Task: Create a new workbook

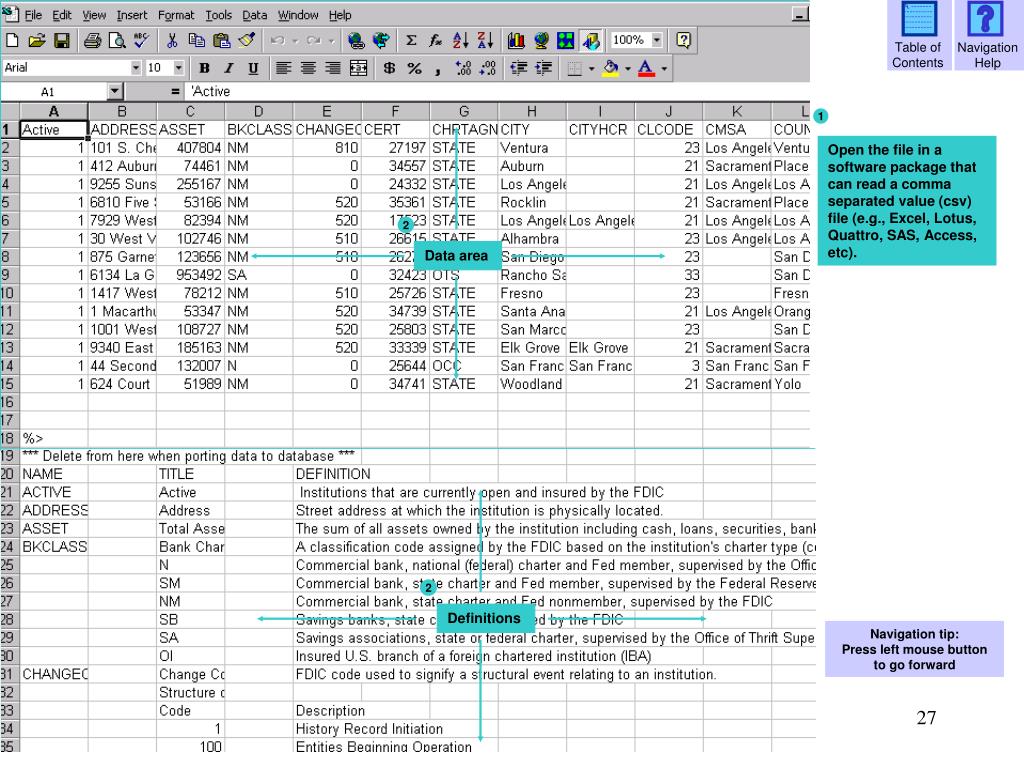Action: (12, 40)
